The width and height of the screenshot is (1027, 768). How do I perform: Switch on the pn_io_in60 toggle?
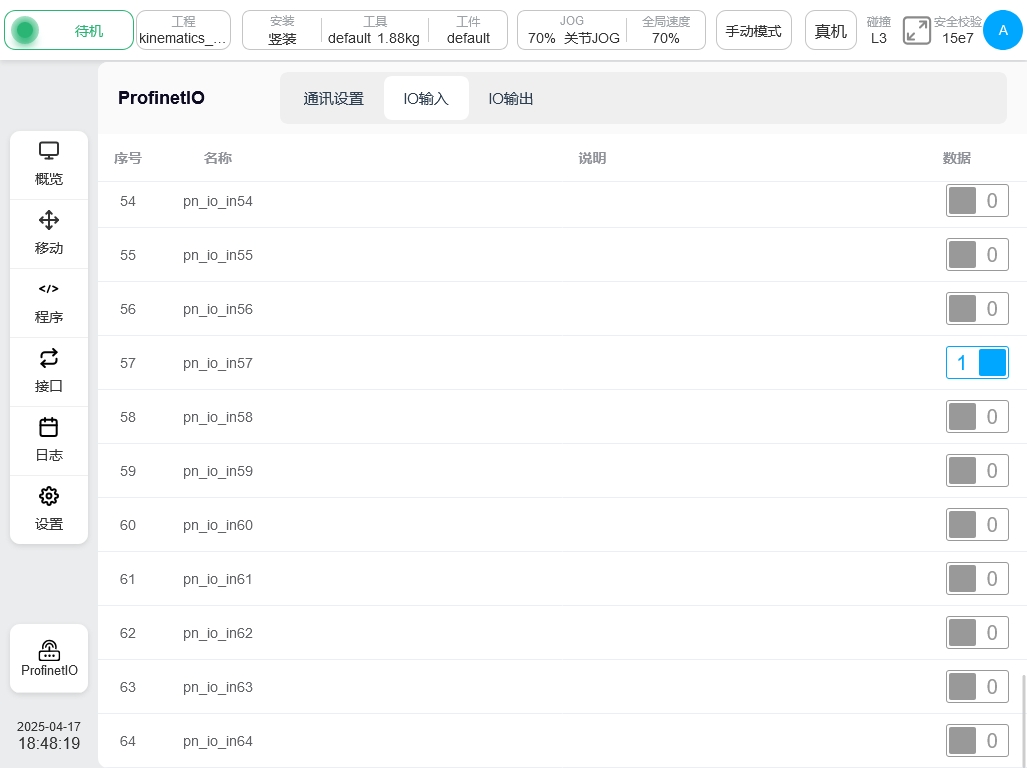pyautogui.click(x=977, y=525)
